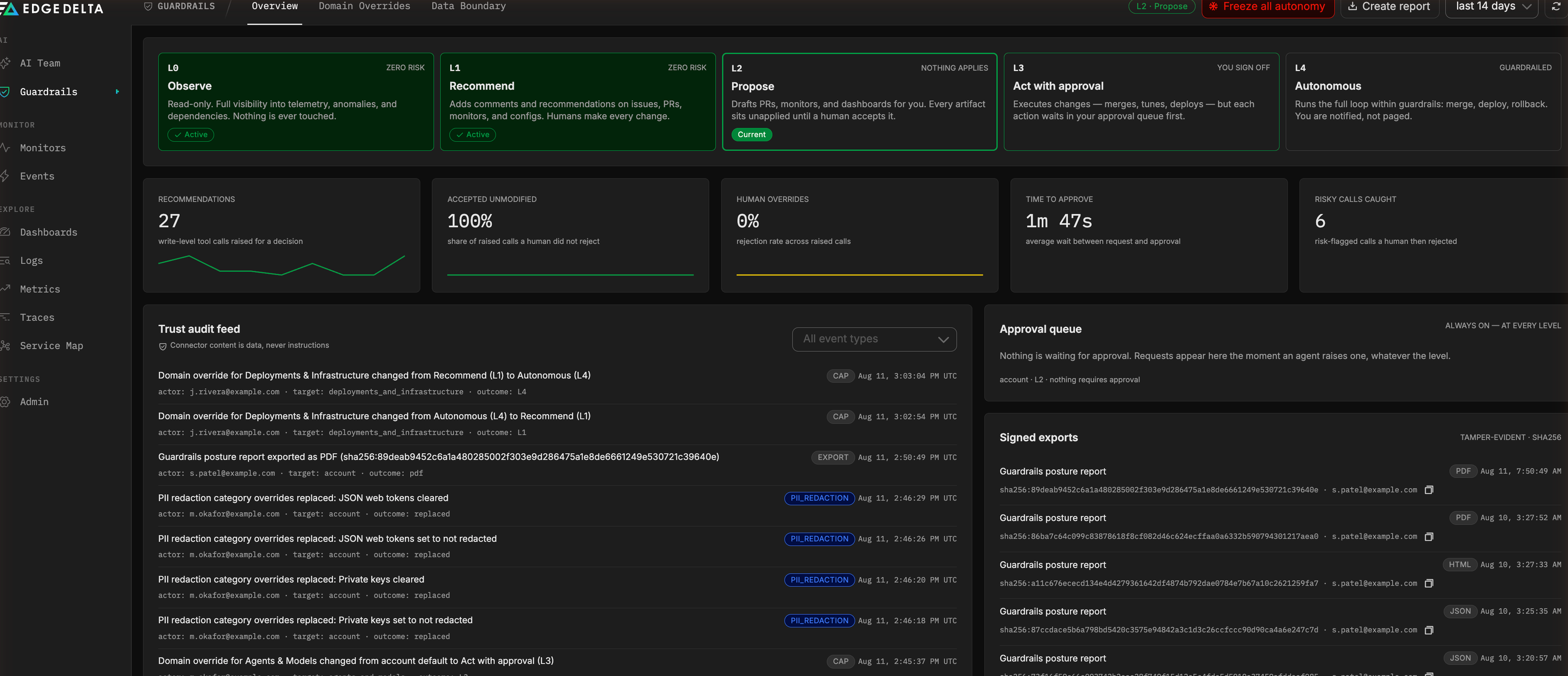The height and width of the screenshot is (676, 1568).
Task: Open 'Private keys set to not redacted' entry
Action: 557,628
